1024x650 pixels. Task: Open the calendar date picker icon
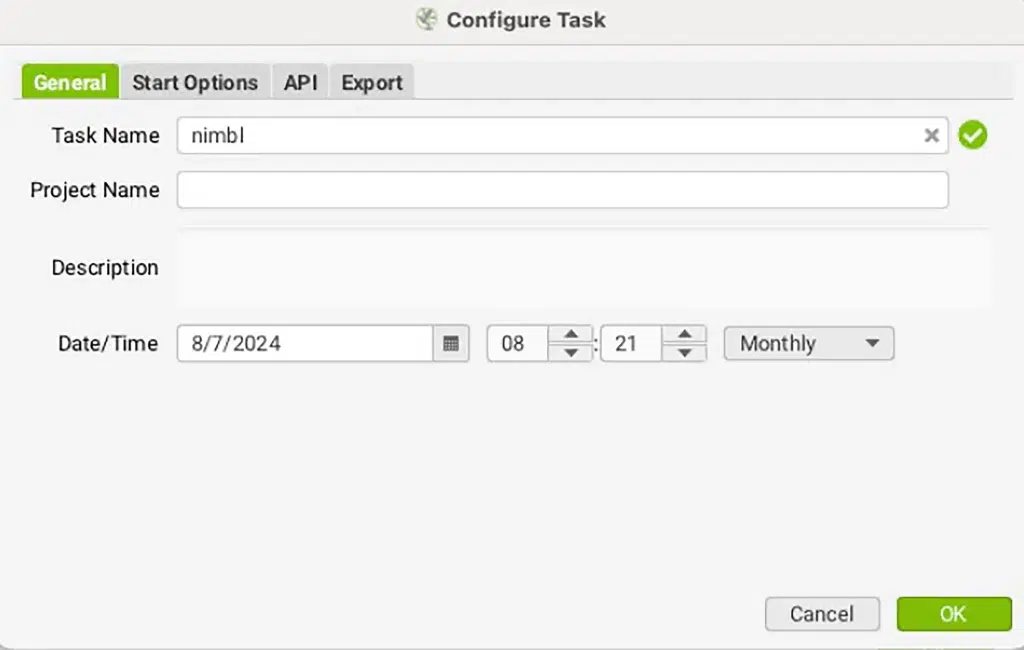(451, 344)
